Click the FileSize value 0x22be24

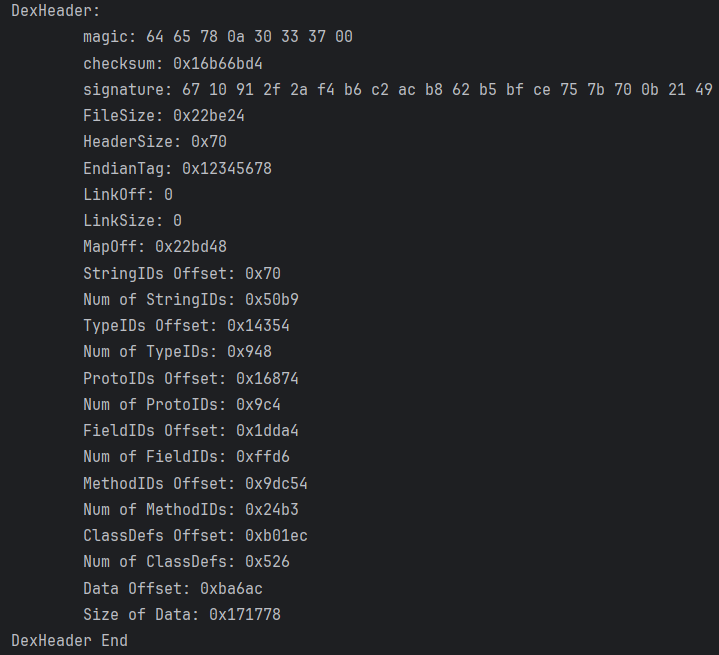209,116
